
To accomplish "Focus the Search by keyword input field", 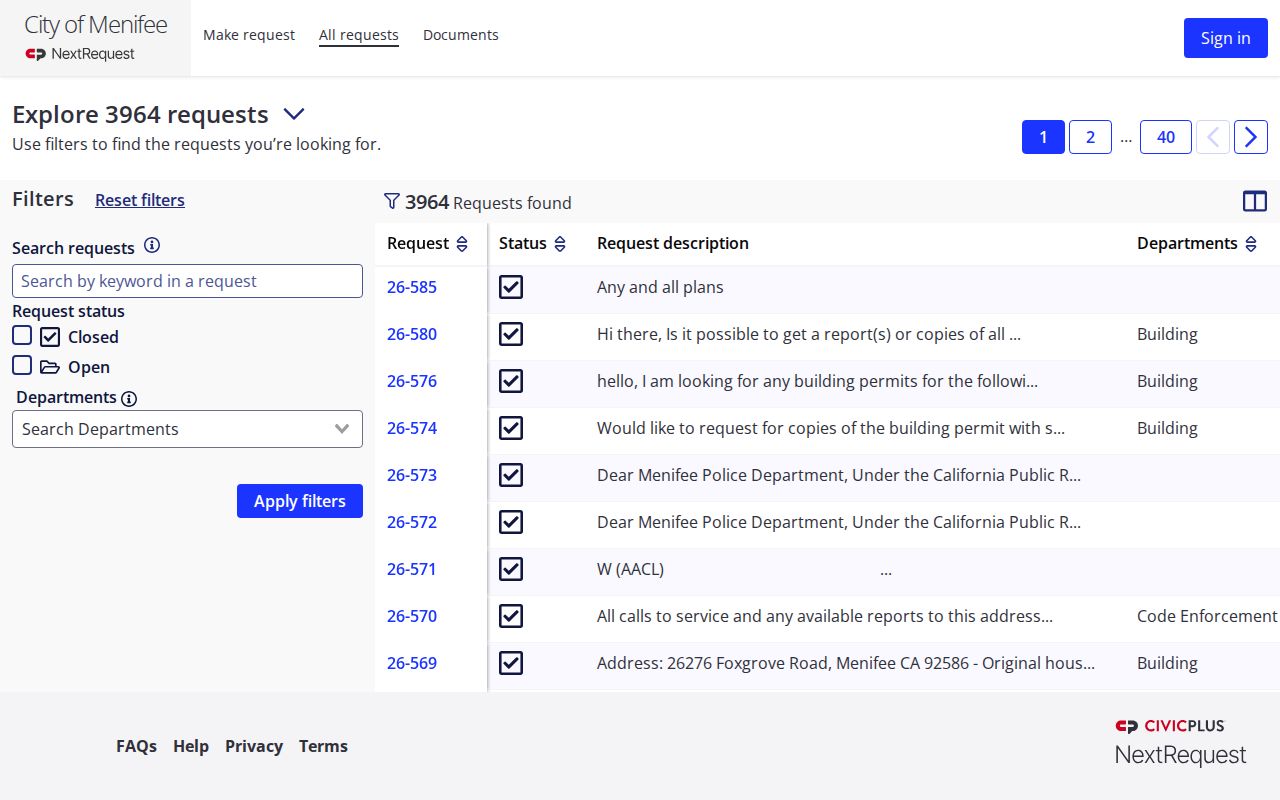I will coord(187,281).
